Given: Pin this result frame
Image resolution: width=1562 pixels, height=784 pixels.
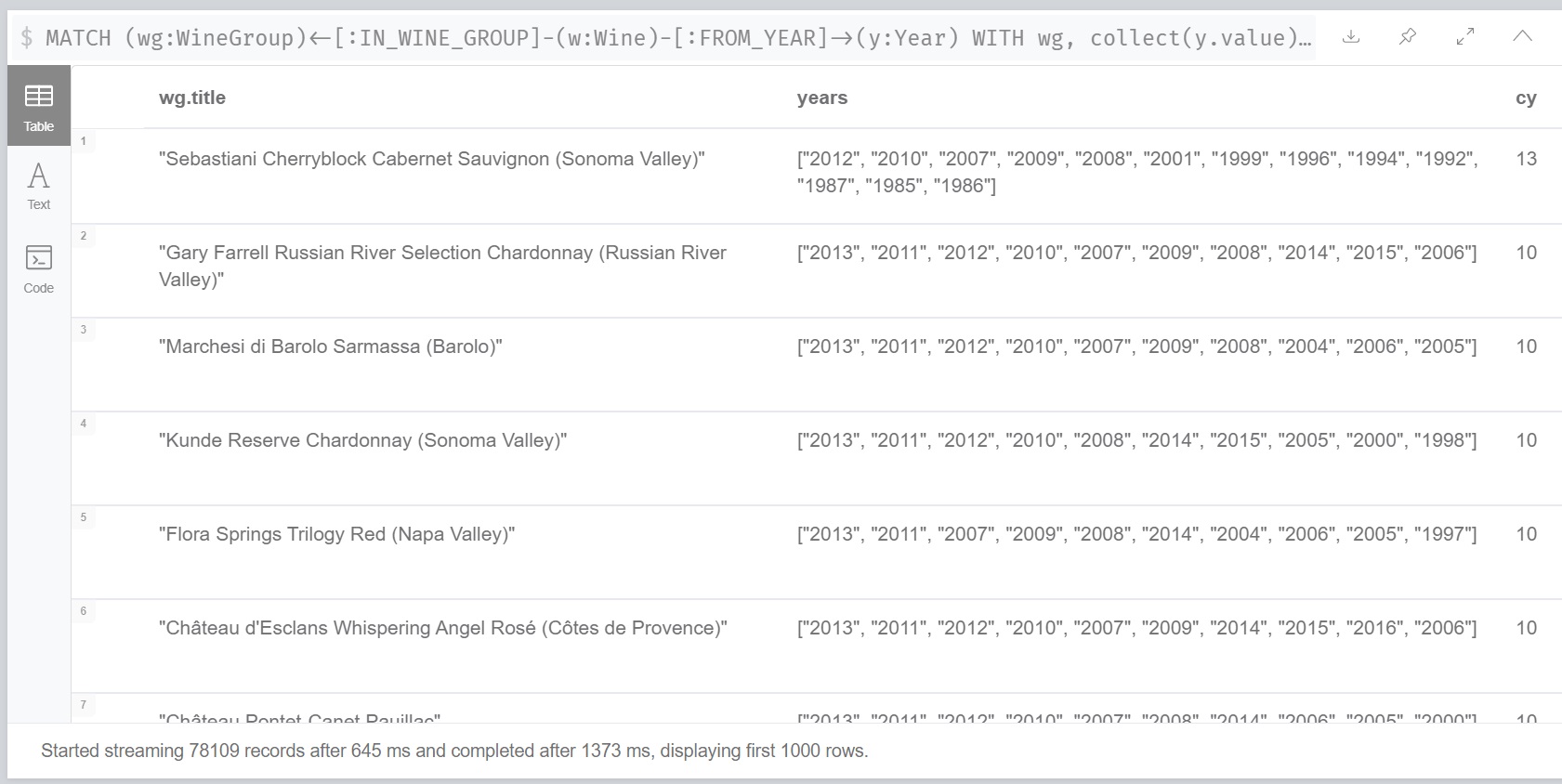Looking at the screenshot, I should [x=1408, y=37].
